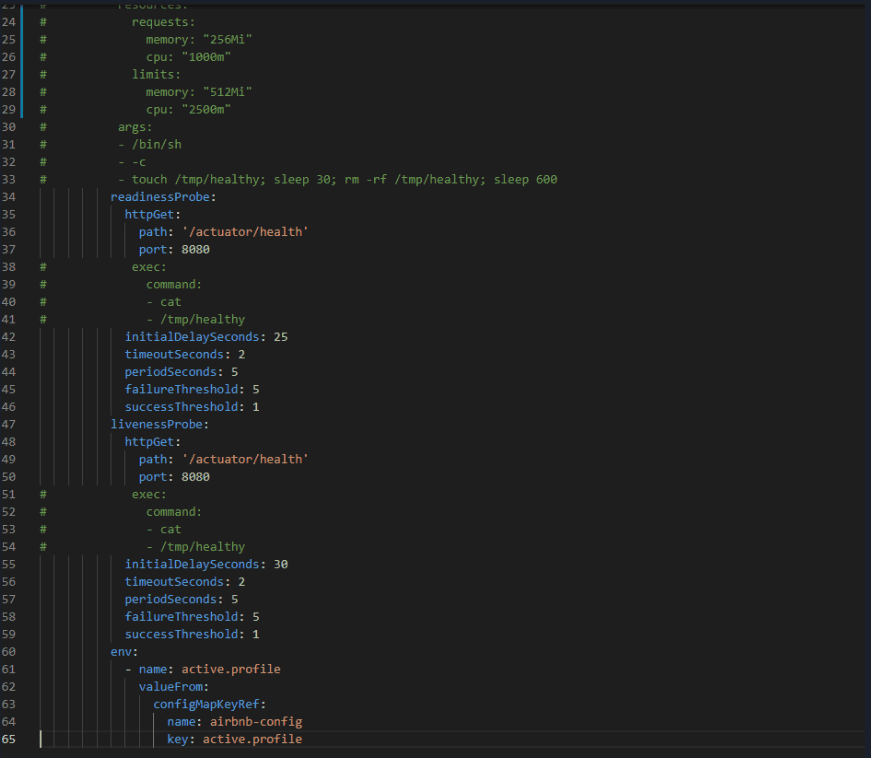871x758 pixels.
Task: Click commented -c on line 32
Action: click(x=139, y=162)
